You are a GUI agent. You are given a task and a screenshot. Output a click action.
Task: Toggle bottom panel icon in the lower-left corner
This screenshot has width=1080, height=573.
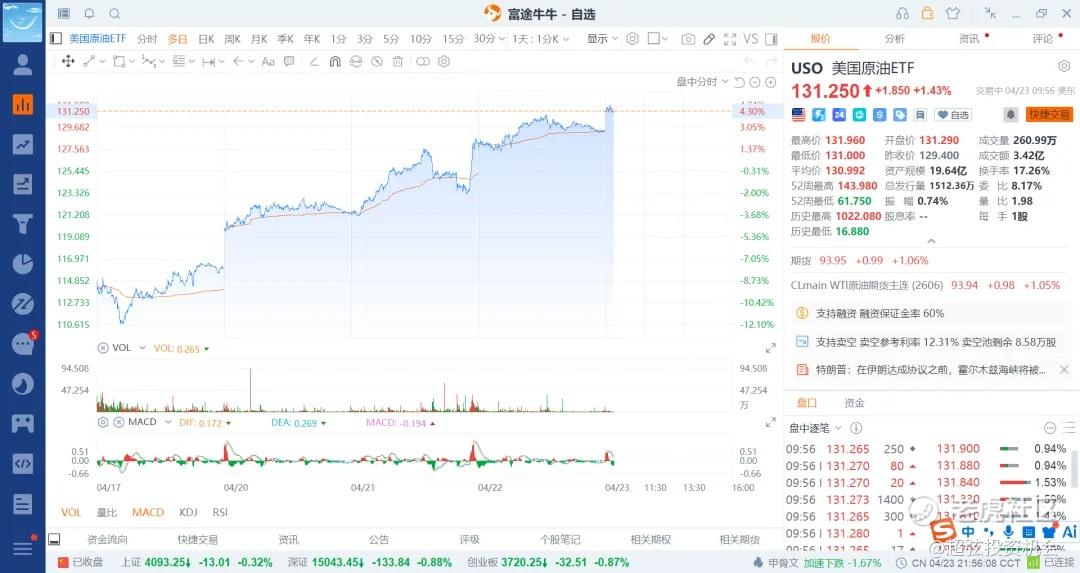(55, 539)
